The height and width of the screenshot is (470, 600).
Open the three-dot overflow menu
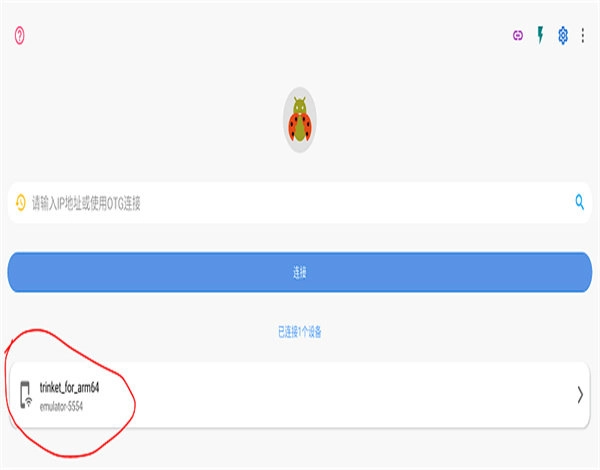pyautogui.click(x=583, y=35)
